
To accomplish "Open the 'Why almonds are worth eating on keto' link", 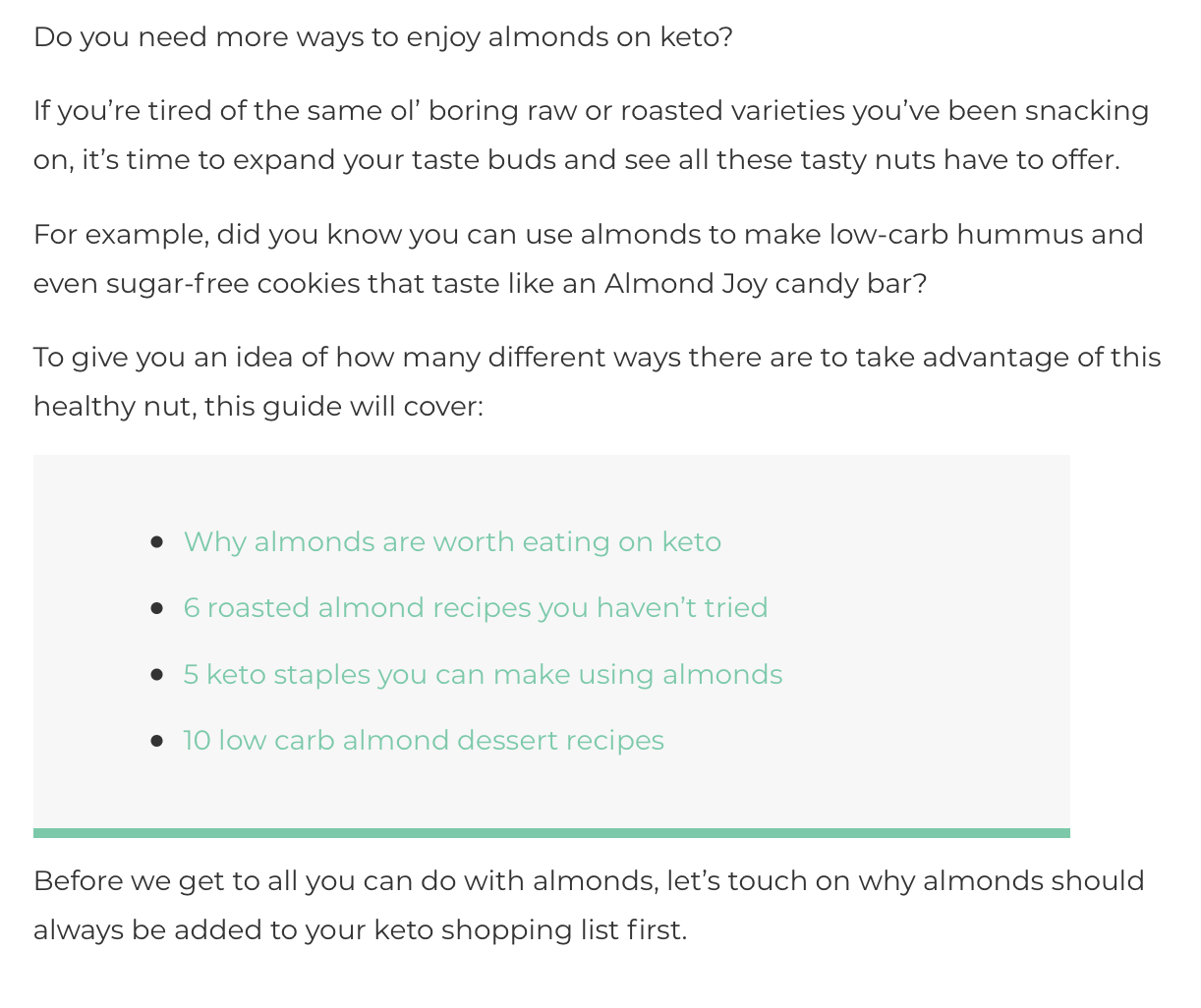I will pos(452,542).
